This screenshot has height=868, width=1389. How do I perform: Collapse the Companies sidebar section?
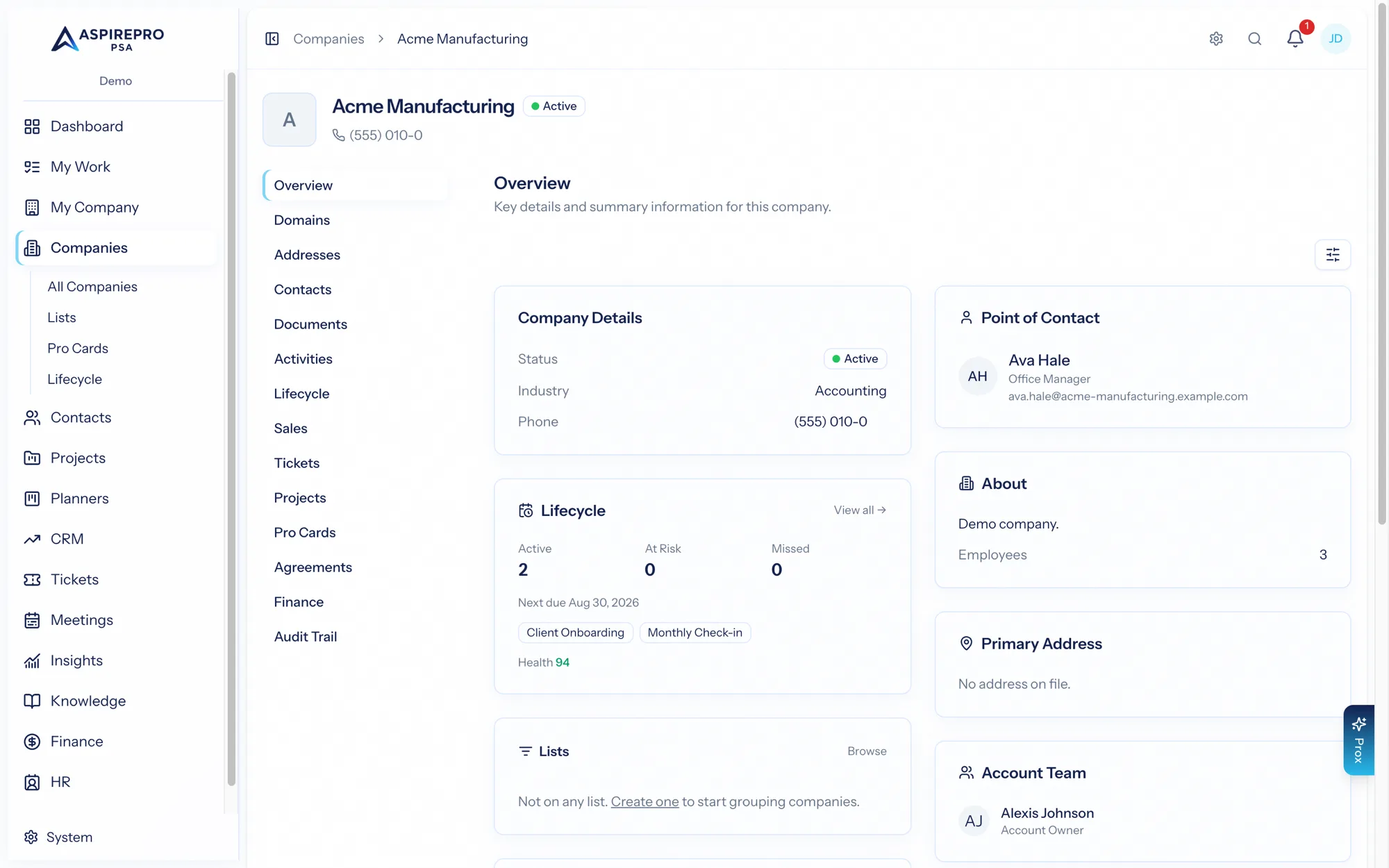(116, 248)
